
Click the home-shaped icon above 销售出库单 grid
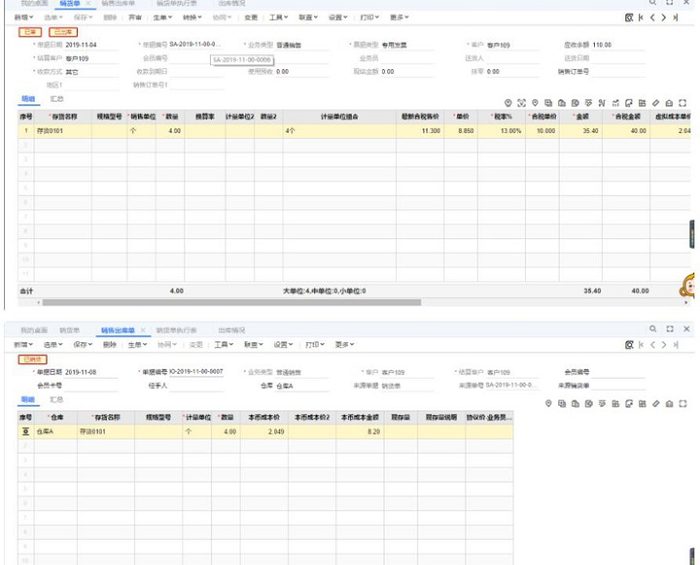point(669,403)
